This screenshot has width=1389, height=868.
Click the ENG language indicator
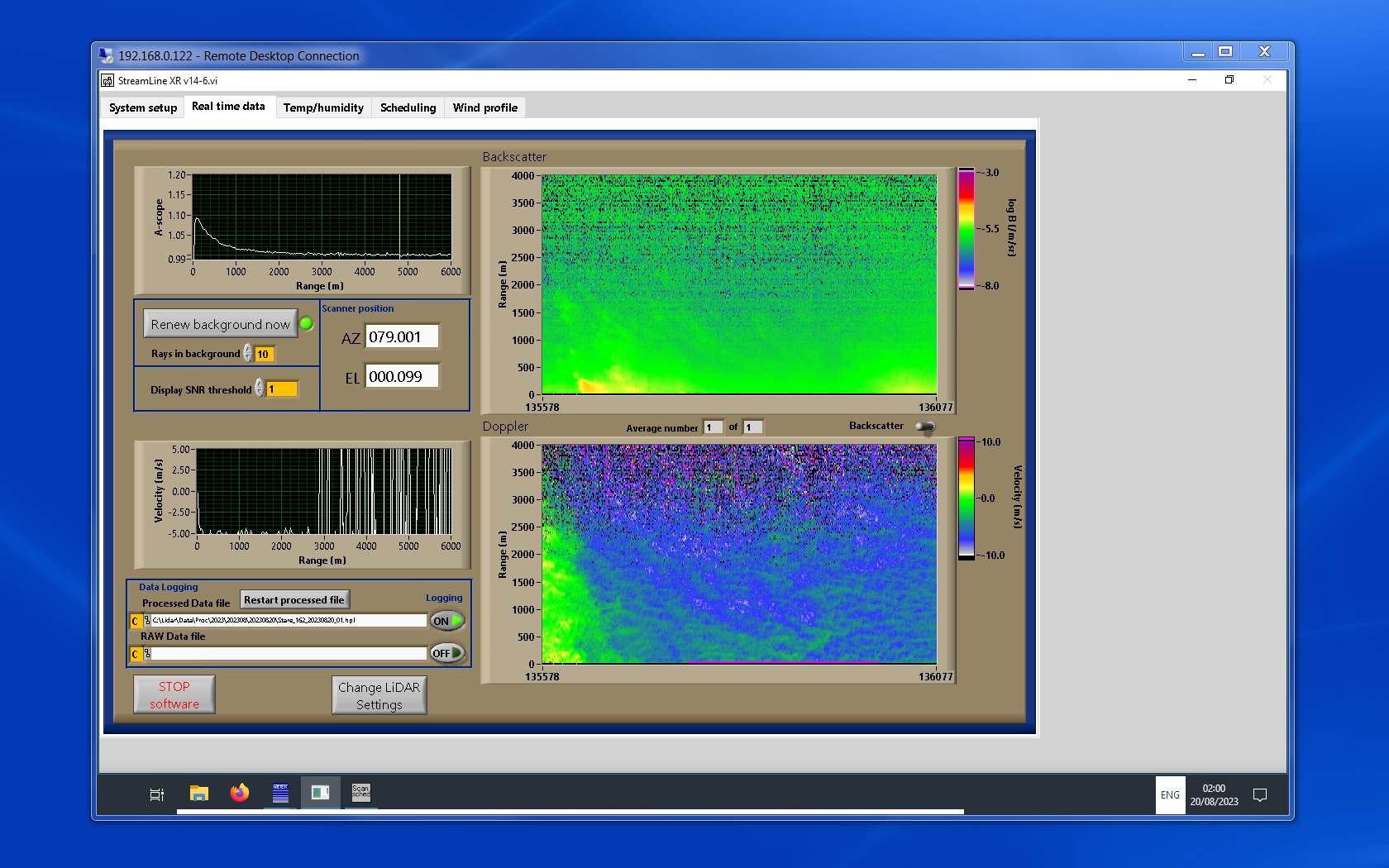click(x=1170, y=795)
